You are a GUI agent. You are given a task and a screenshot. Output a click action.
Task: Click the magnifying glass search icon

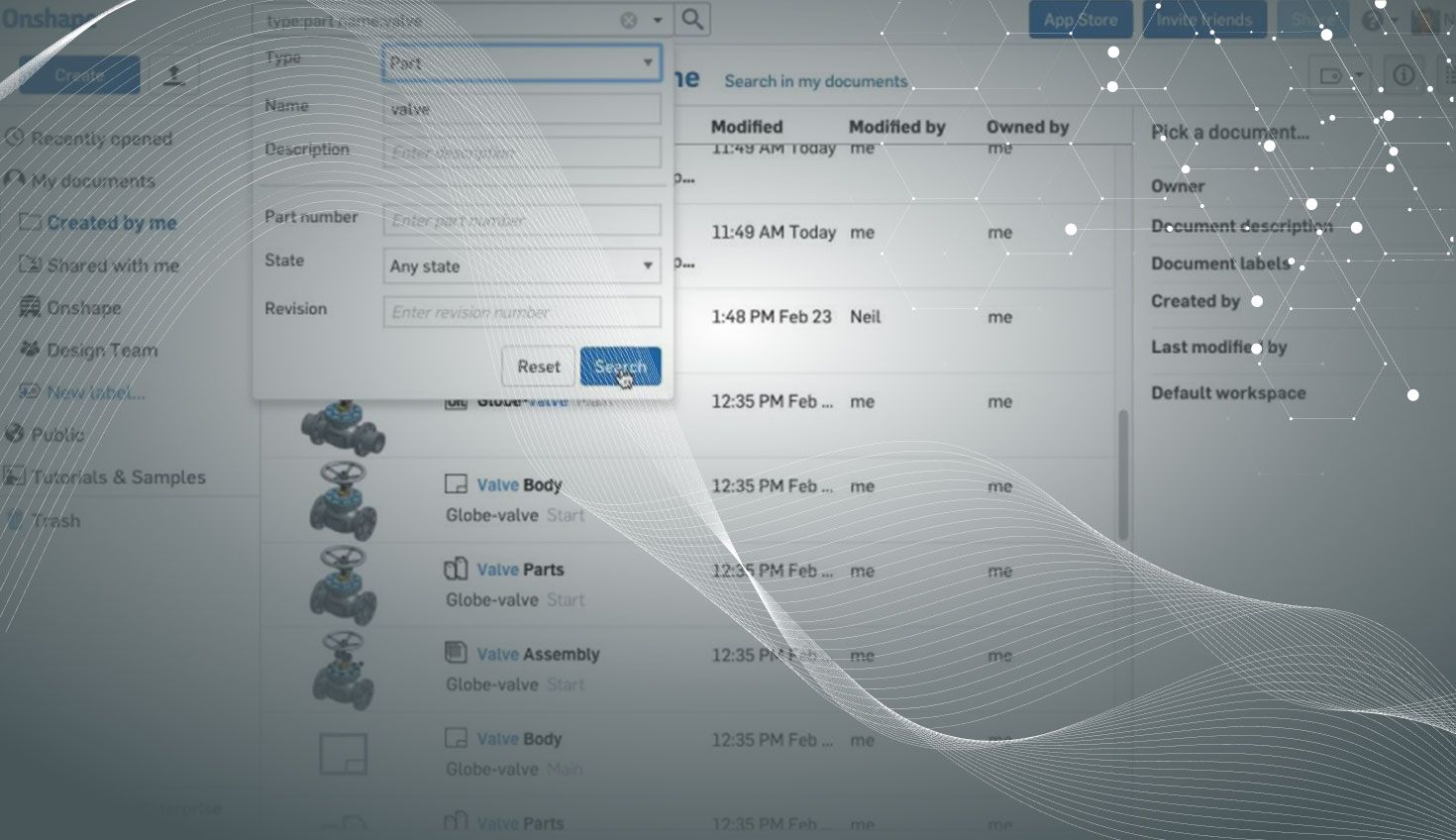click(x=692, y=20)
